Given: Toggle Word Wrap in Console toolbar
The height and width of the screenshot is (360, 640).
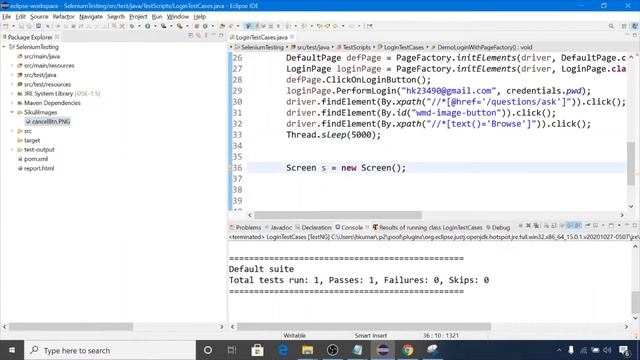Looking at the screenshot, I should (x=562, y=226).
